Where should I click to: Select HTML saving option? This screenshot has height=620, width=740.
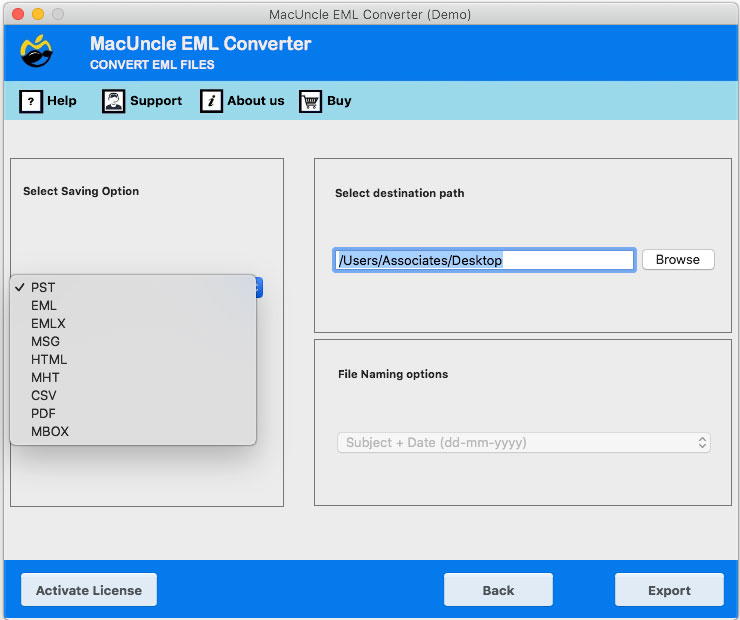pos(133,360)
